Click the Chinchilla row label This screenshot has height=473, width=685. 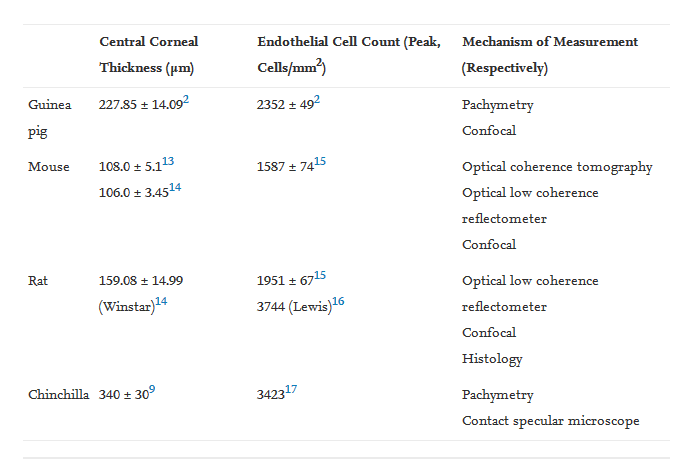coord(59,395)
